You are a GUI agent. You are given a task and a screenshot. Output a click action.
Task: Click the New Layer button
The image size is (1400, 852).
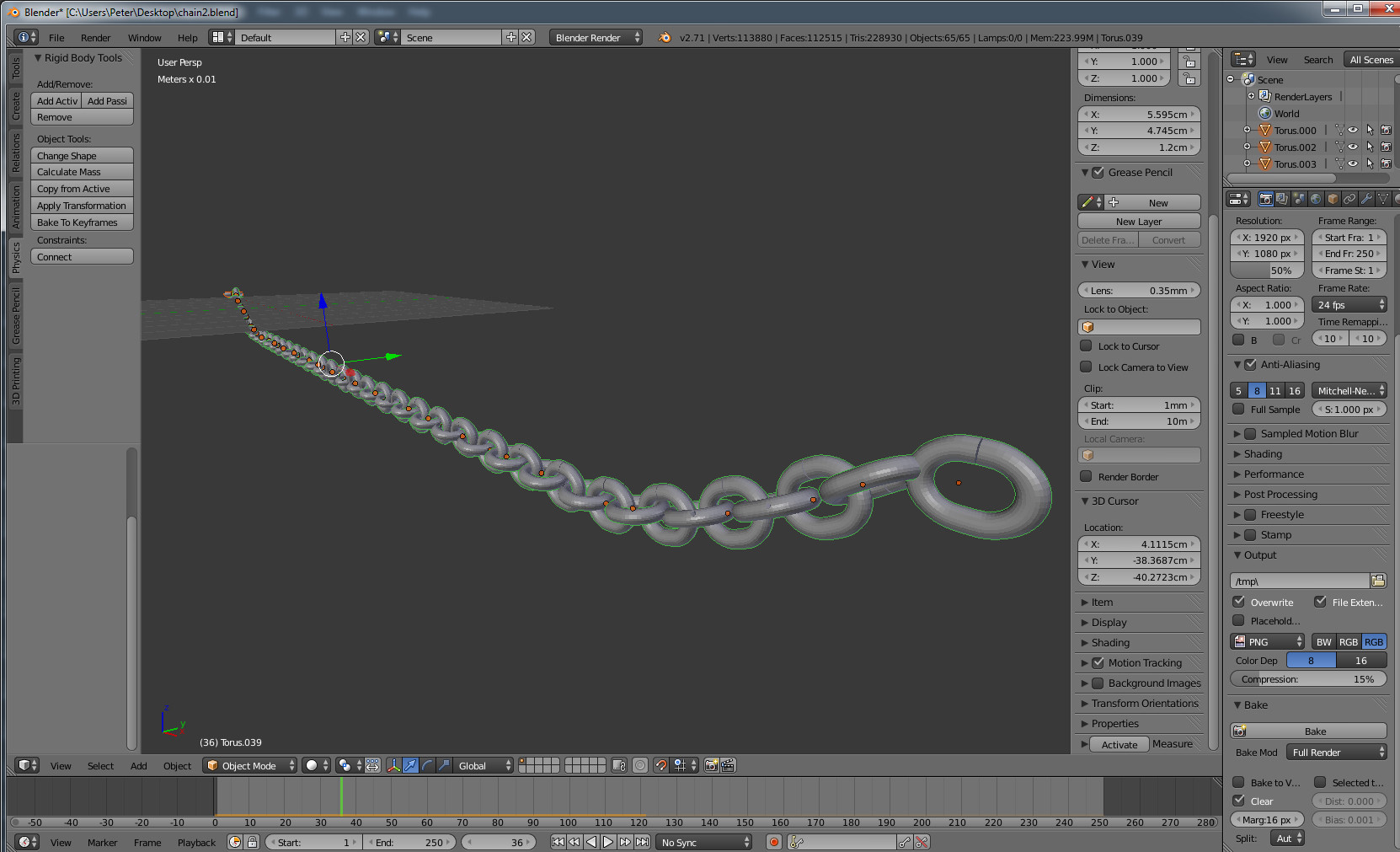tap(1139, 221)
